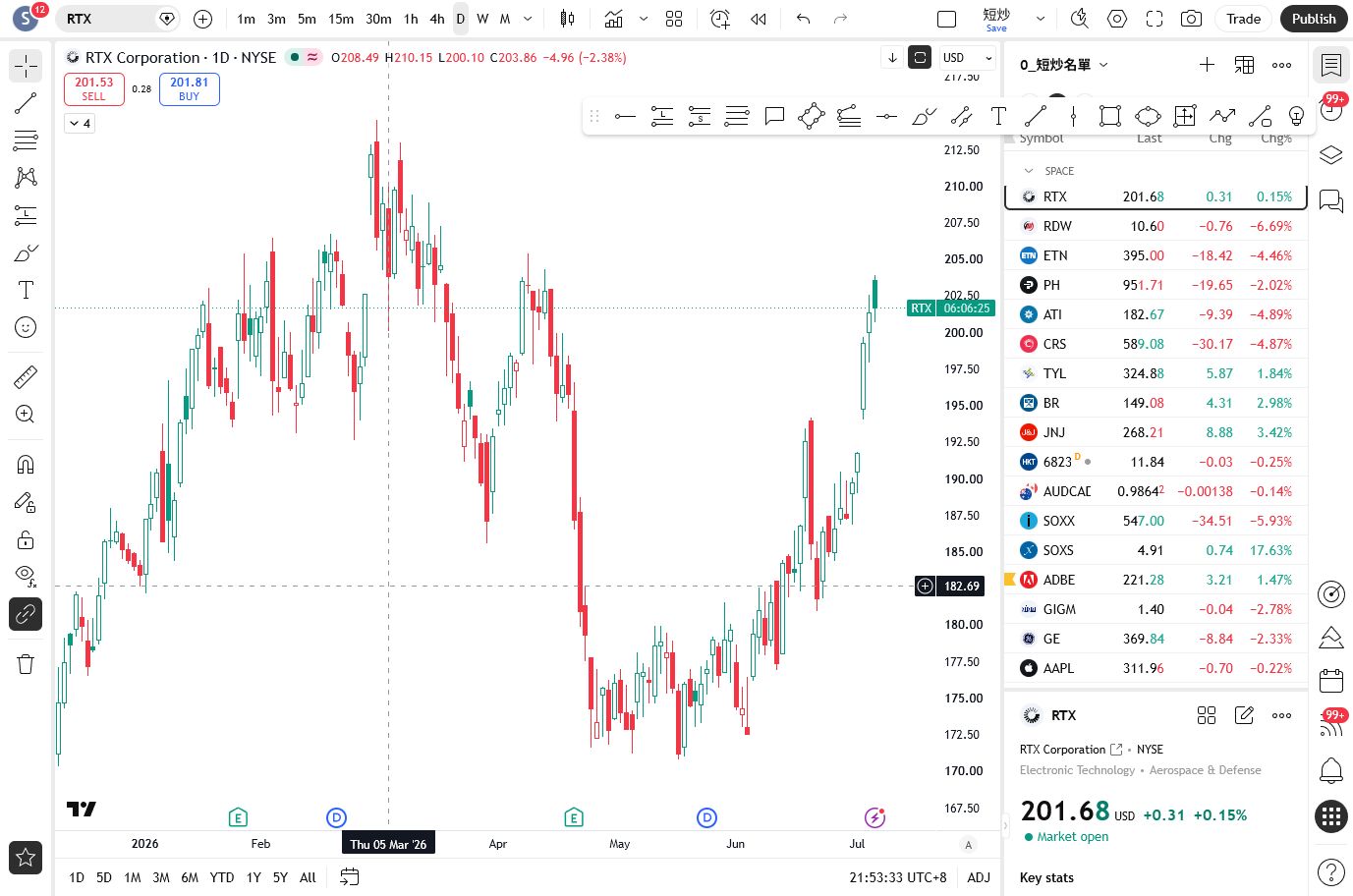Select date and price range tool

[x=1185, y=116]
